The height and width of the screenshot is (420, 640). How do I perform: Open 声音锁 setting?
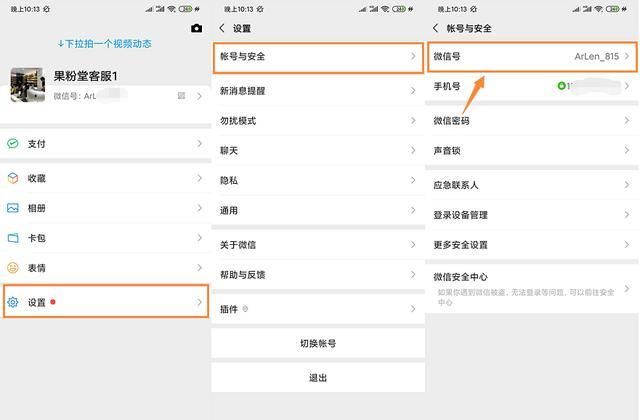click(532, 151)
